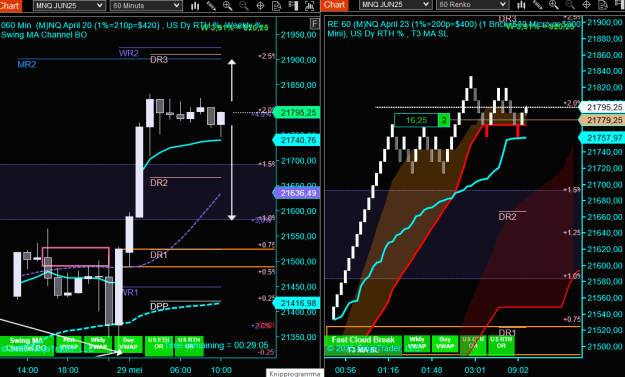Click the DR2 label on right Renko chart
625x377 pixels.
(x=507, y=217)
